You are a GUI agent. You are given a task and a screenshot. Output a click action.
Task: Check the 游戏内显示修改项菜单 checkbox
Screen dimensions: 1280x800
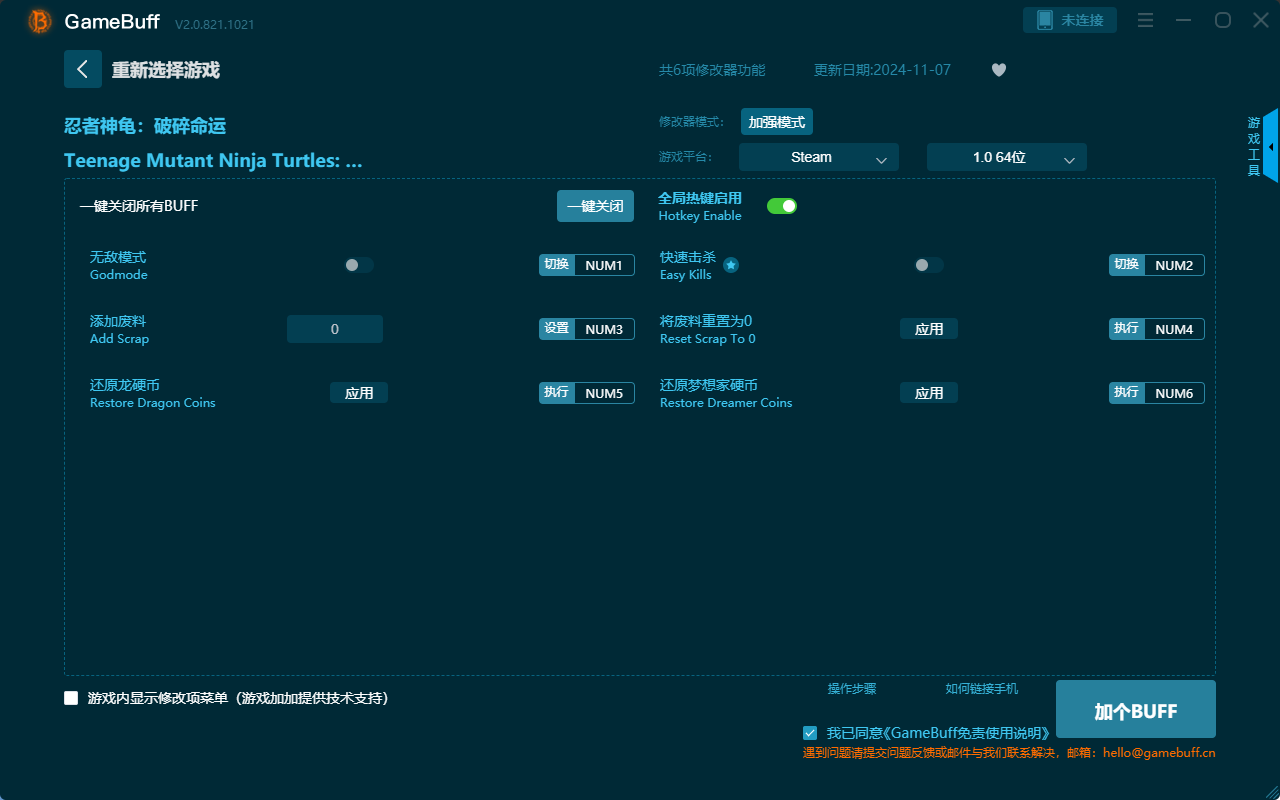point(71,698)
